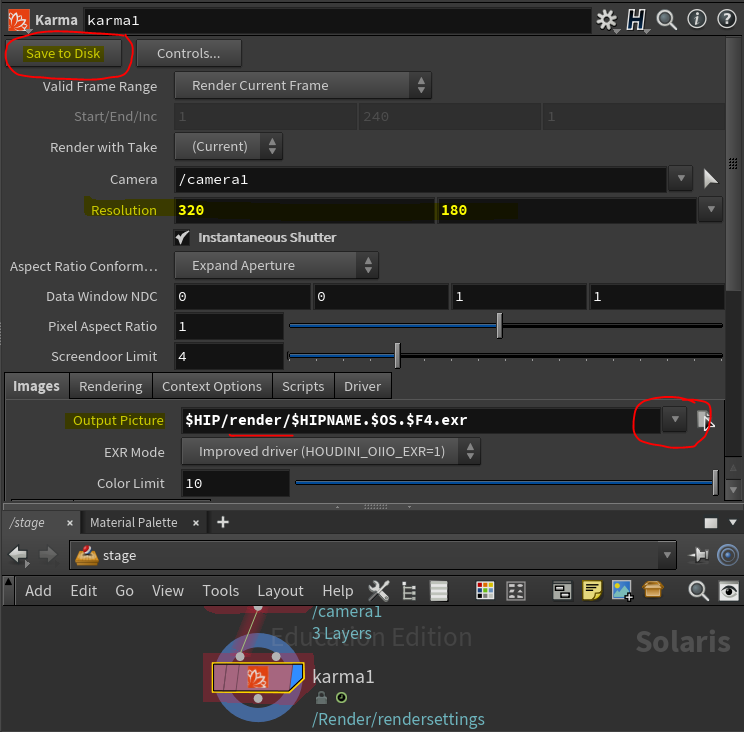Image resolution: width=744 pixels, height=732 pixels.
Task: Click the Houdini H presets icon
Action: pos(637,19)
